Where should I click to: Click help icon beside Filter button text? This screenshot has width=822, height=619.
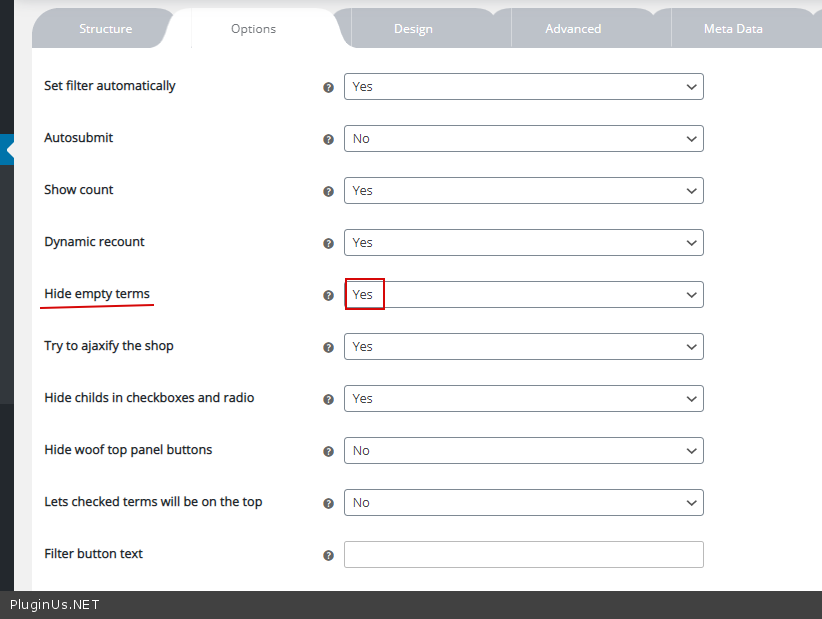[x=328, y=555]
